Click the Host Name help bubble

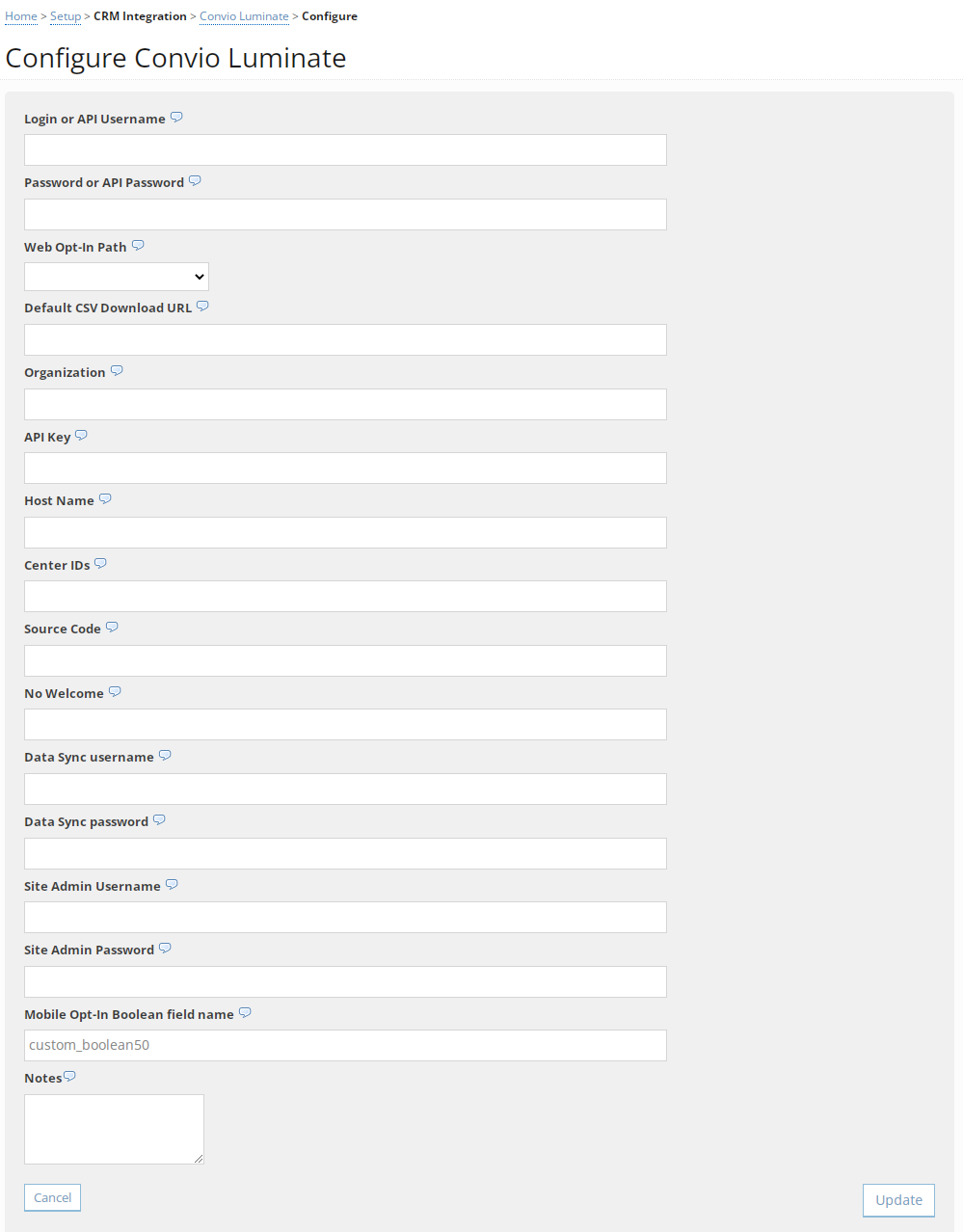click(x=106, y=497)
